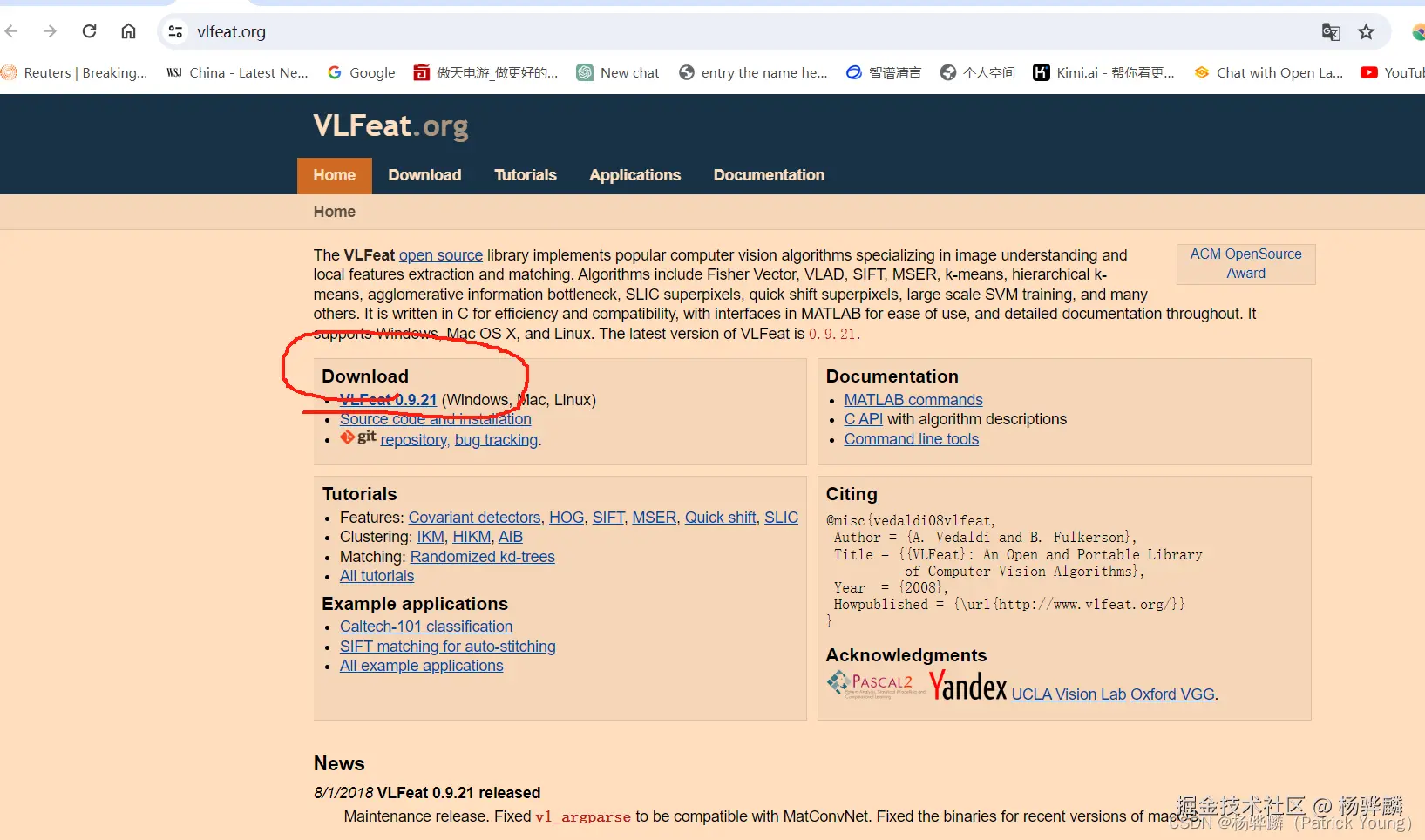Click the Home breadcrumb text
The image size is (1425, 840).
click(335, 212)
